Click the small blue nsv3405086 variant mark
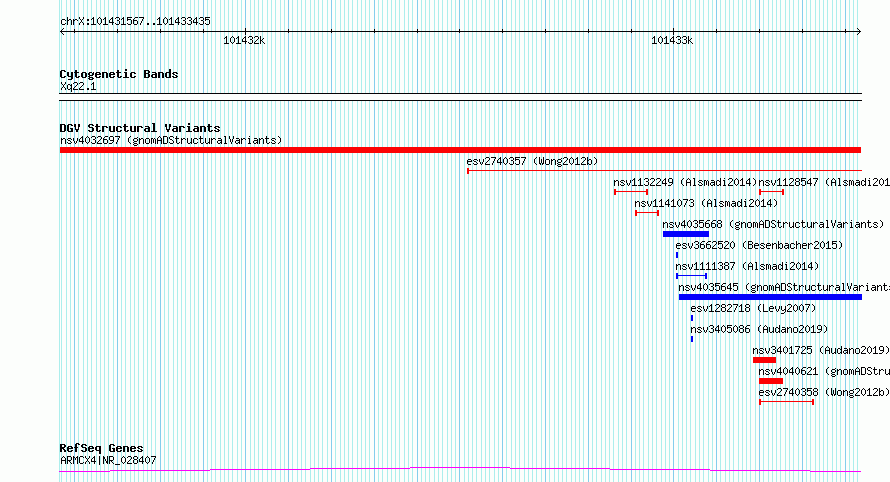 coord(692,339)
